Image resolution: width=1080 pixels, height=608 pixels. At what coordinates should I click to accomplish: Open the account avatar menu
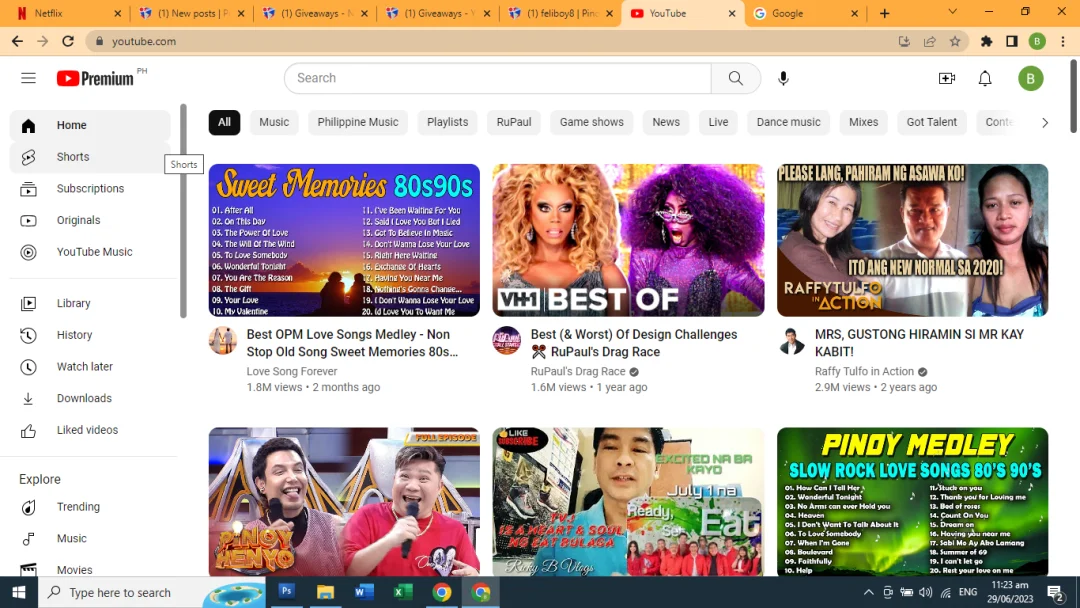(1030, 78)
